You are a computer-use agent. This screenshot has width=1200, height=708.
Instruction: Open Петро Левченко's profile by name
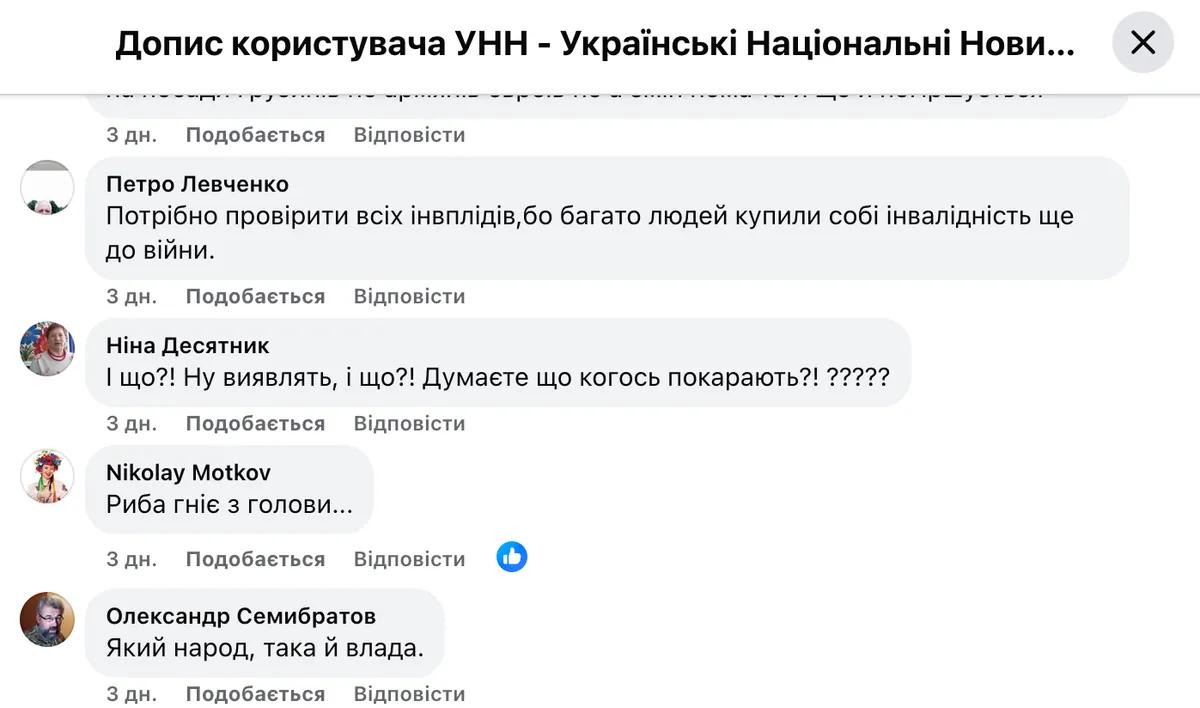197,184
